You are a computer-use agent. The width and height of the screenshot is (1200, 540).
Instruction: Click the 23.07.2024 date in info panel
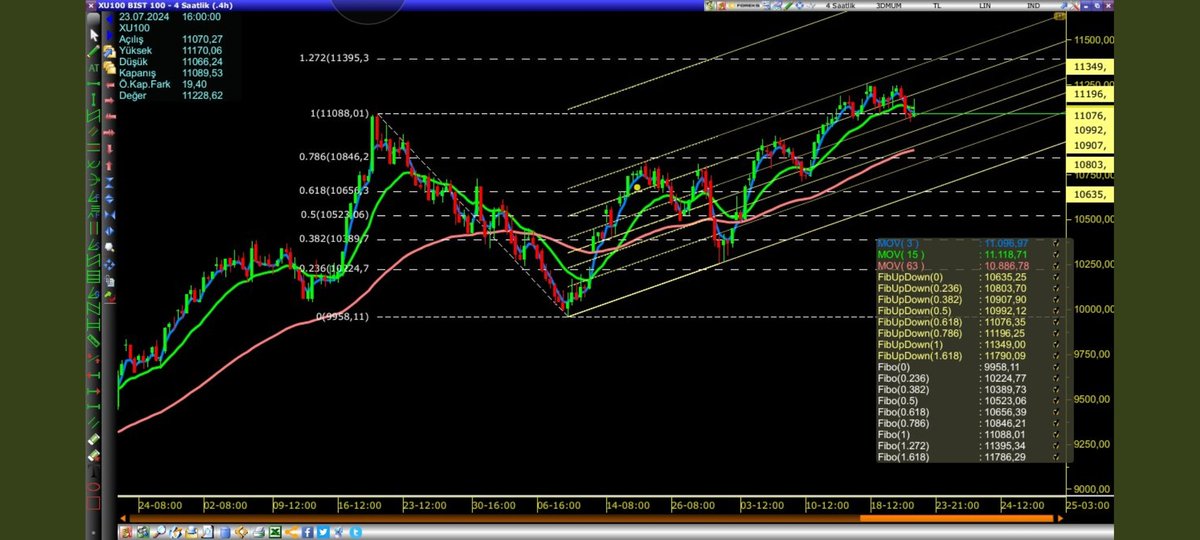point(144,17)
